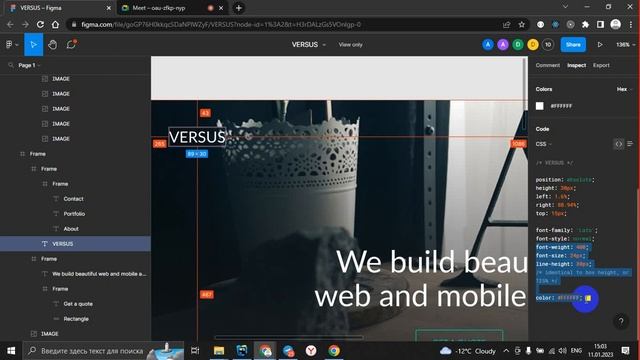Open the Windows Start menu
Screen dimensions: 640x360
coord(11,351)
